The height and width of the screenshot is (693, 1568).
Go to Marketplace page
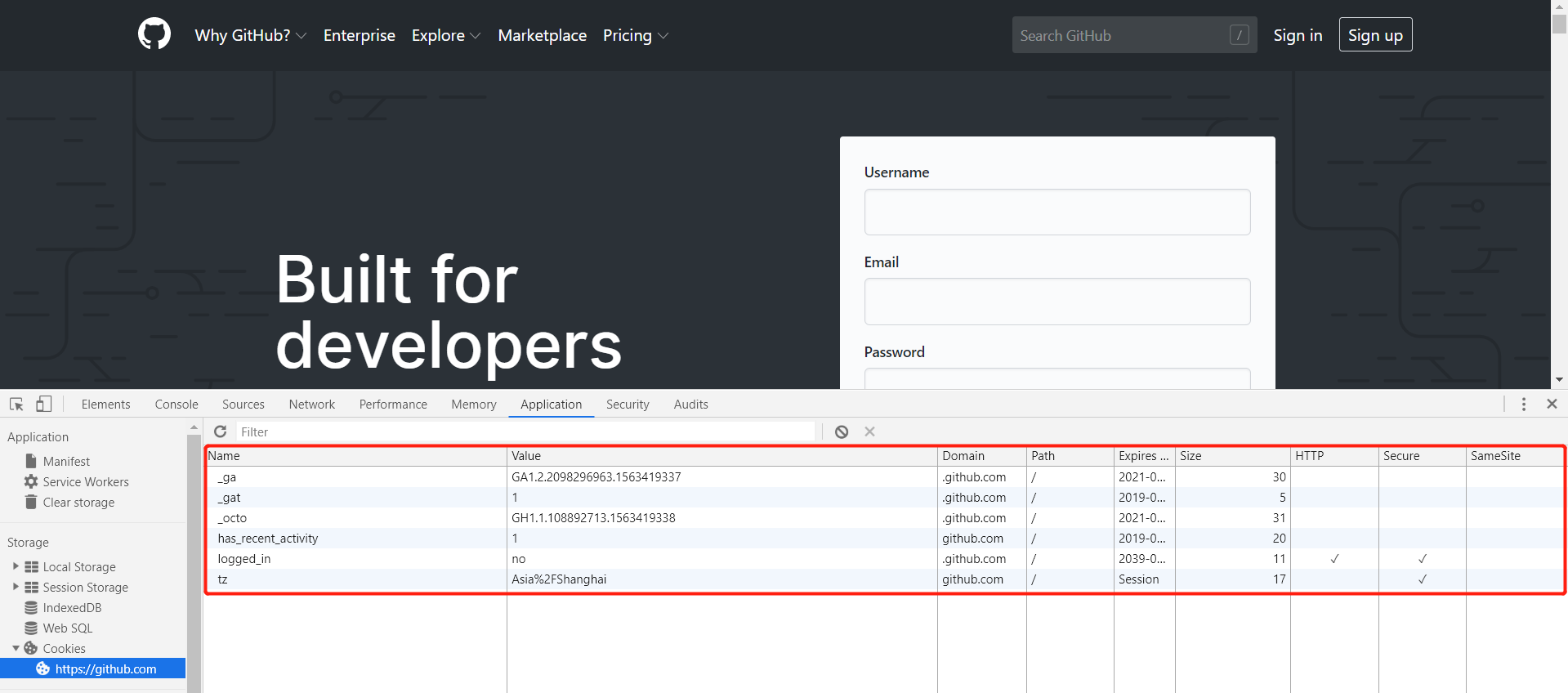(x=543, y=35)
